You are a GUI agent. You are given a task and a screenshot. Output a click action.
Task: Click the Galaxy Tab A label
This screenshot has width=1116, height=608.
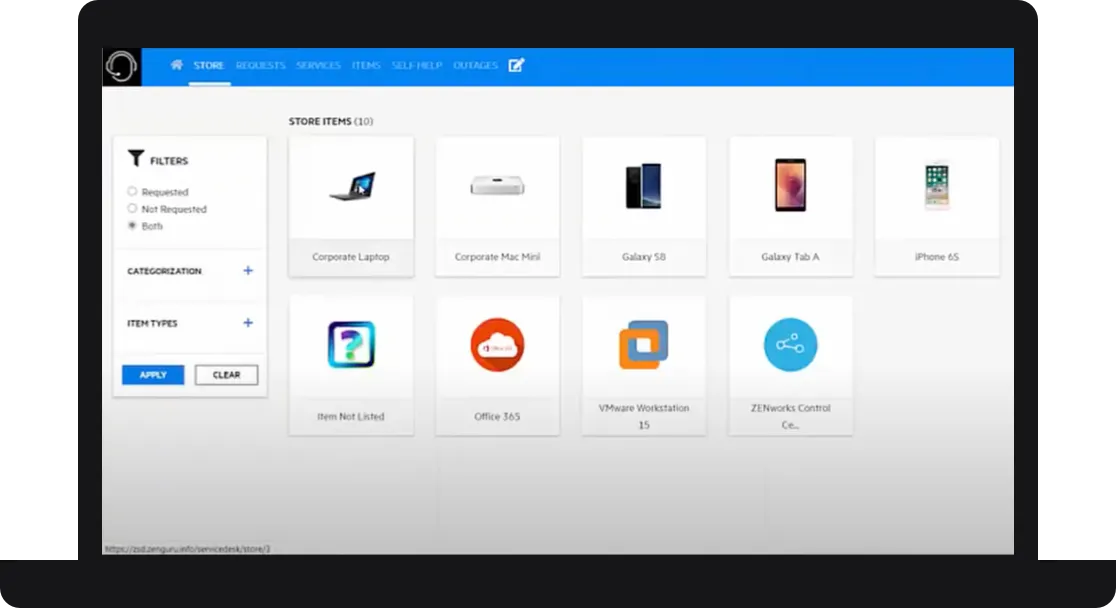pos(790,257)
